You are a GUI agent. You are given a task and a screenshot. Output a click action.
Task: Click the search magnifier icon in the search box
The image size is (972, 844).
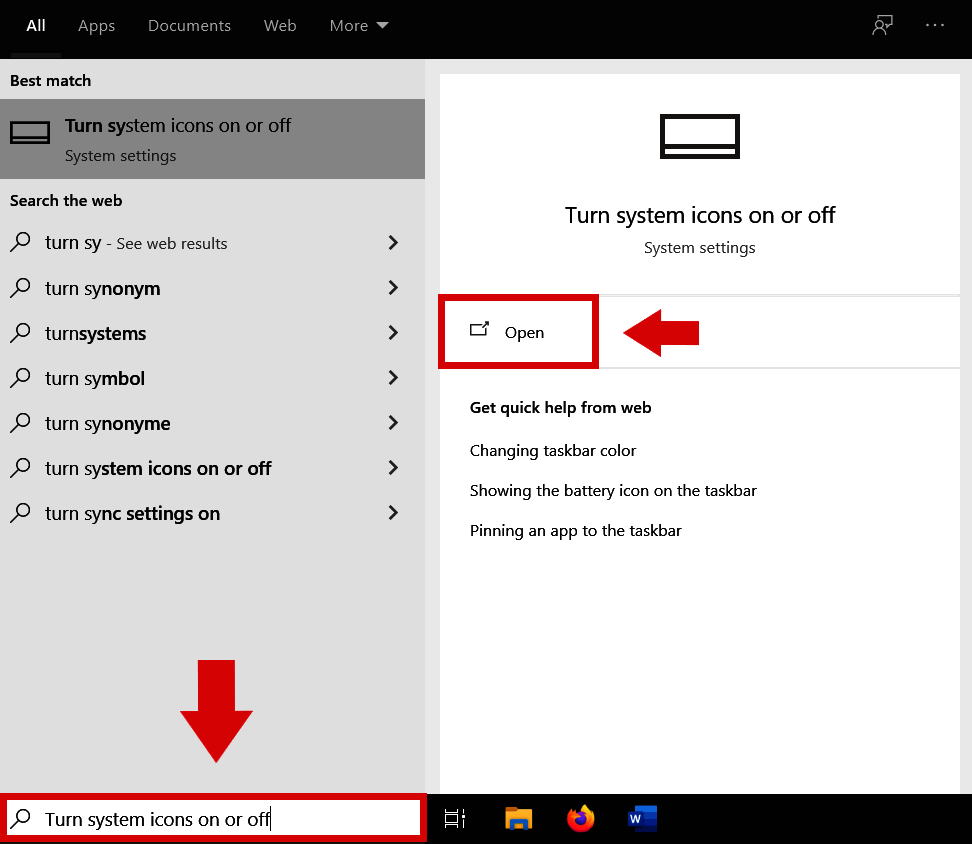pos(22,818)
